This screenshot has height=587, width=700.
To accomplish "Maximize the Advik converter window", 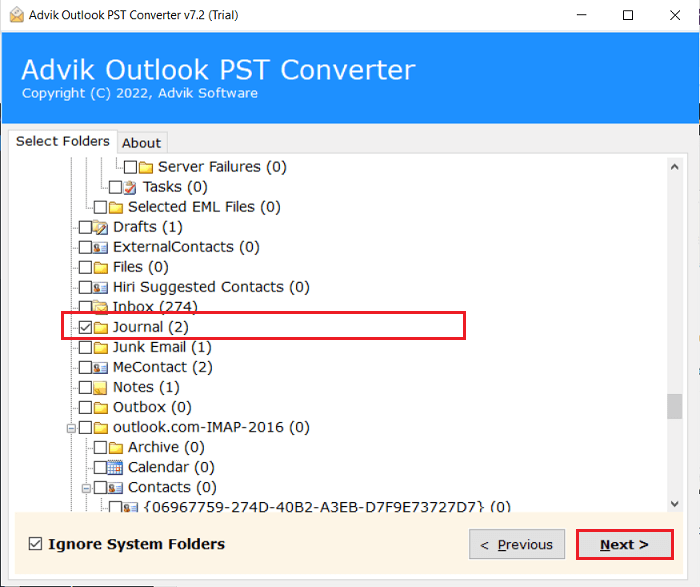I will [628, 15].
